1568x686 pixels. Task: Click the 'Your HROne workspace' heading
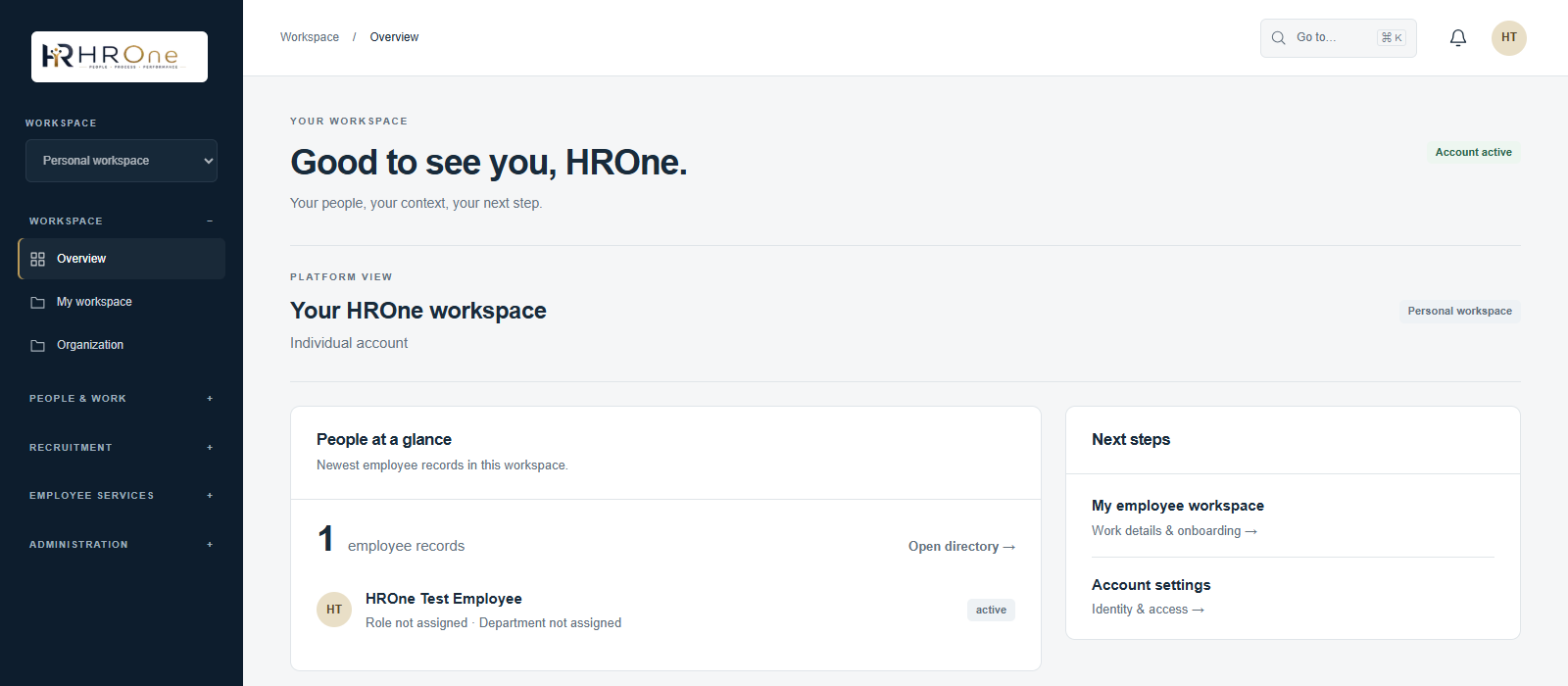click(x=418, y=311)
